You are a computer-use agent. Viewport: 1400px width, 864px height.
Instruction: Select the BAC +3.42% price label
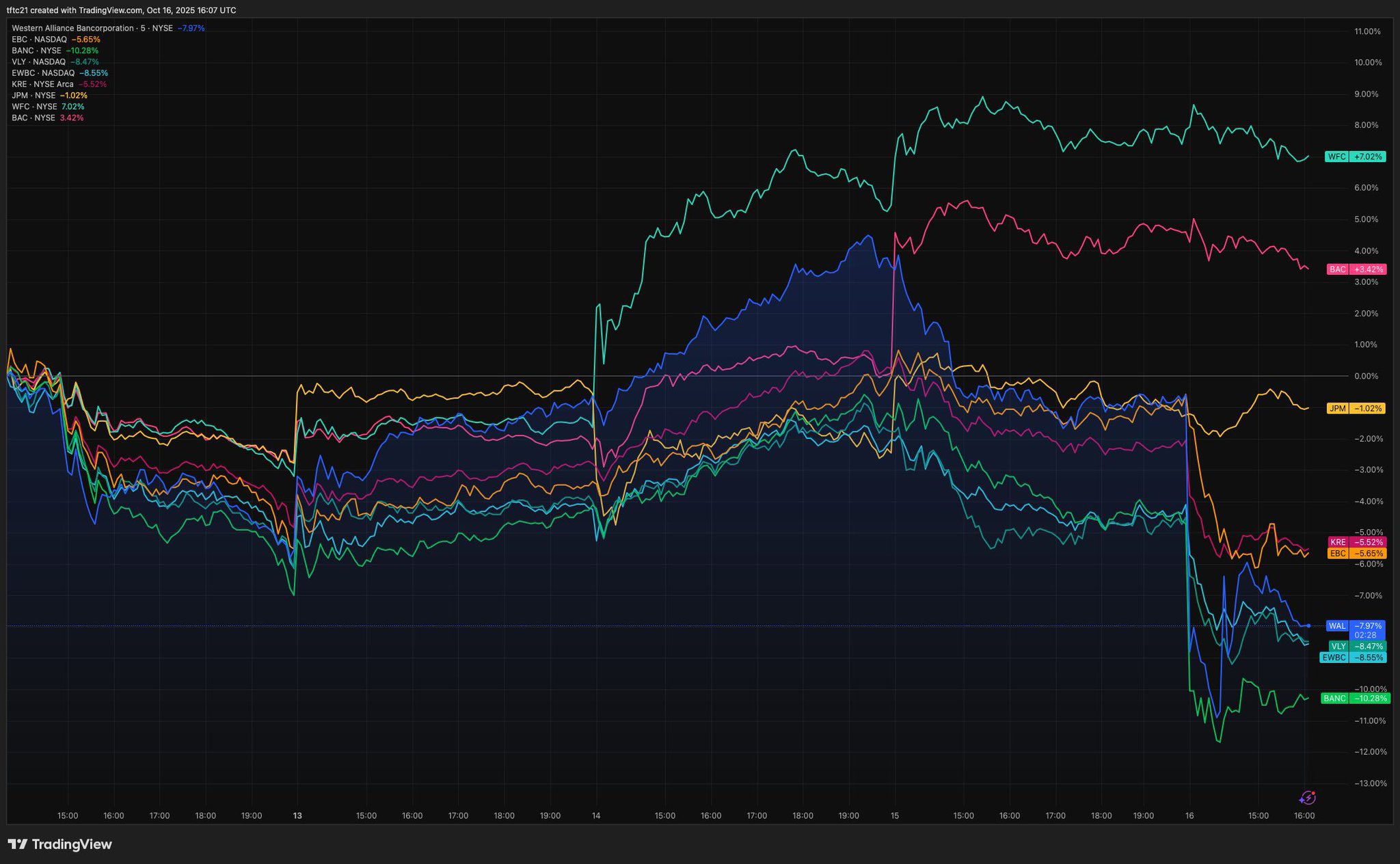point(1356,269)
